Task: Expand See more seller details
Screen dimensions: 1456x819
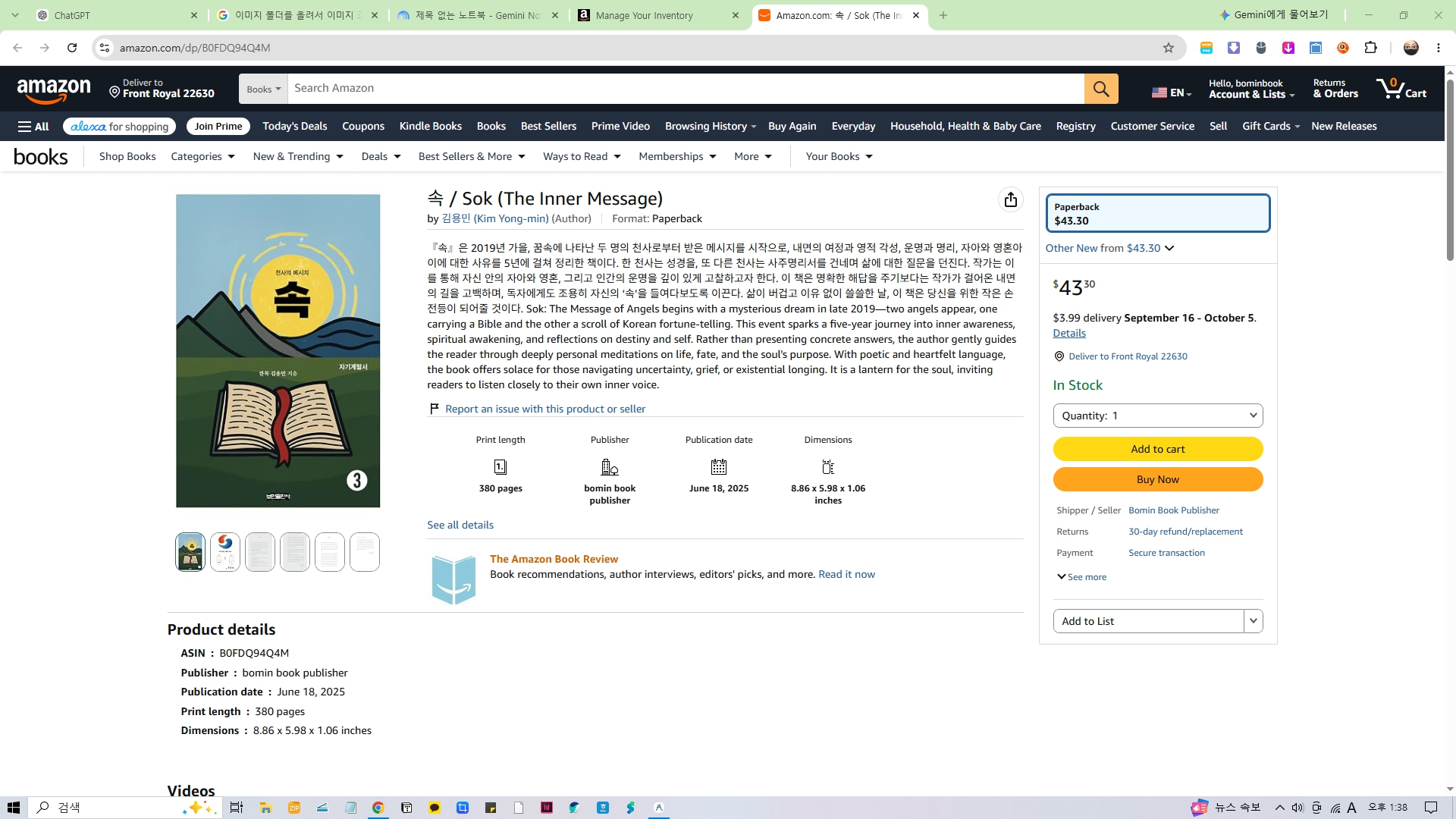Action: 1081,577
